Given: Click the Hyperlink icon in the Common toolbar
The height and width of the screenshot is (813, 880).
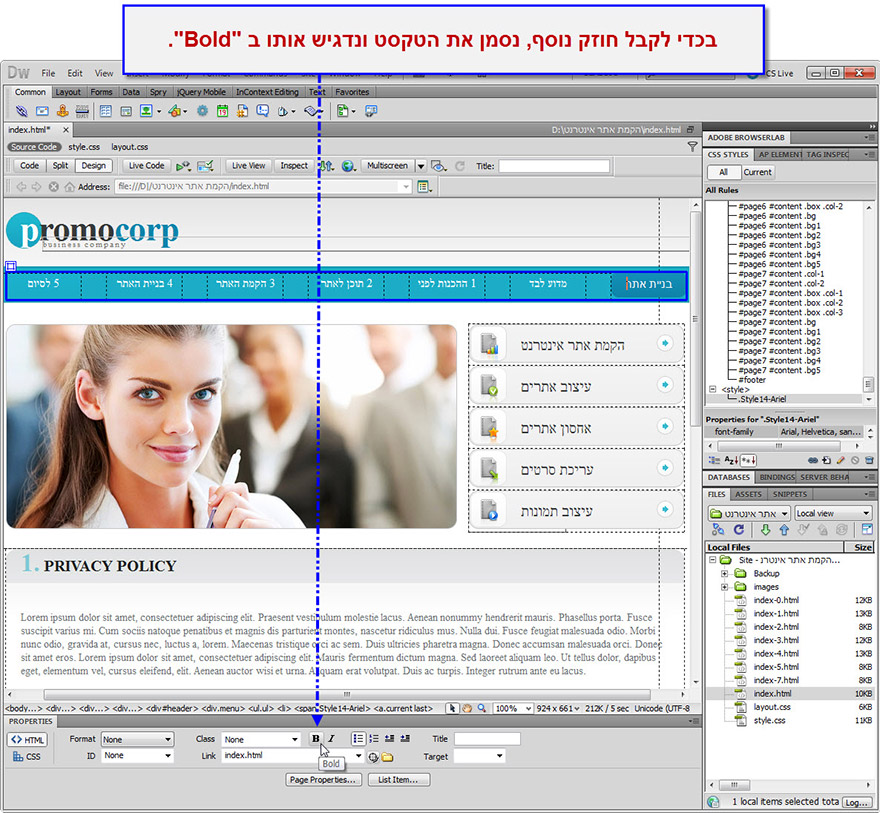Looking at the screenshot, I should [x=21, y=111].
